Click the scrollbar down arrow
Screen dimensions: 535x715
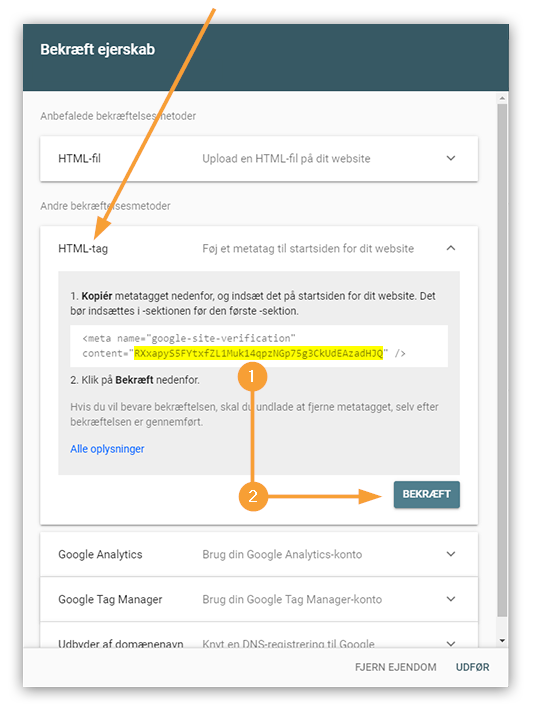point(502,641)
